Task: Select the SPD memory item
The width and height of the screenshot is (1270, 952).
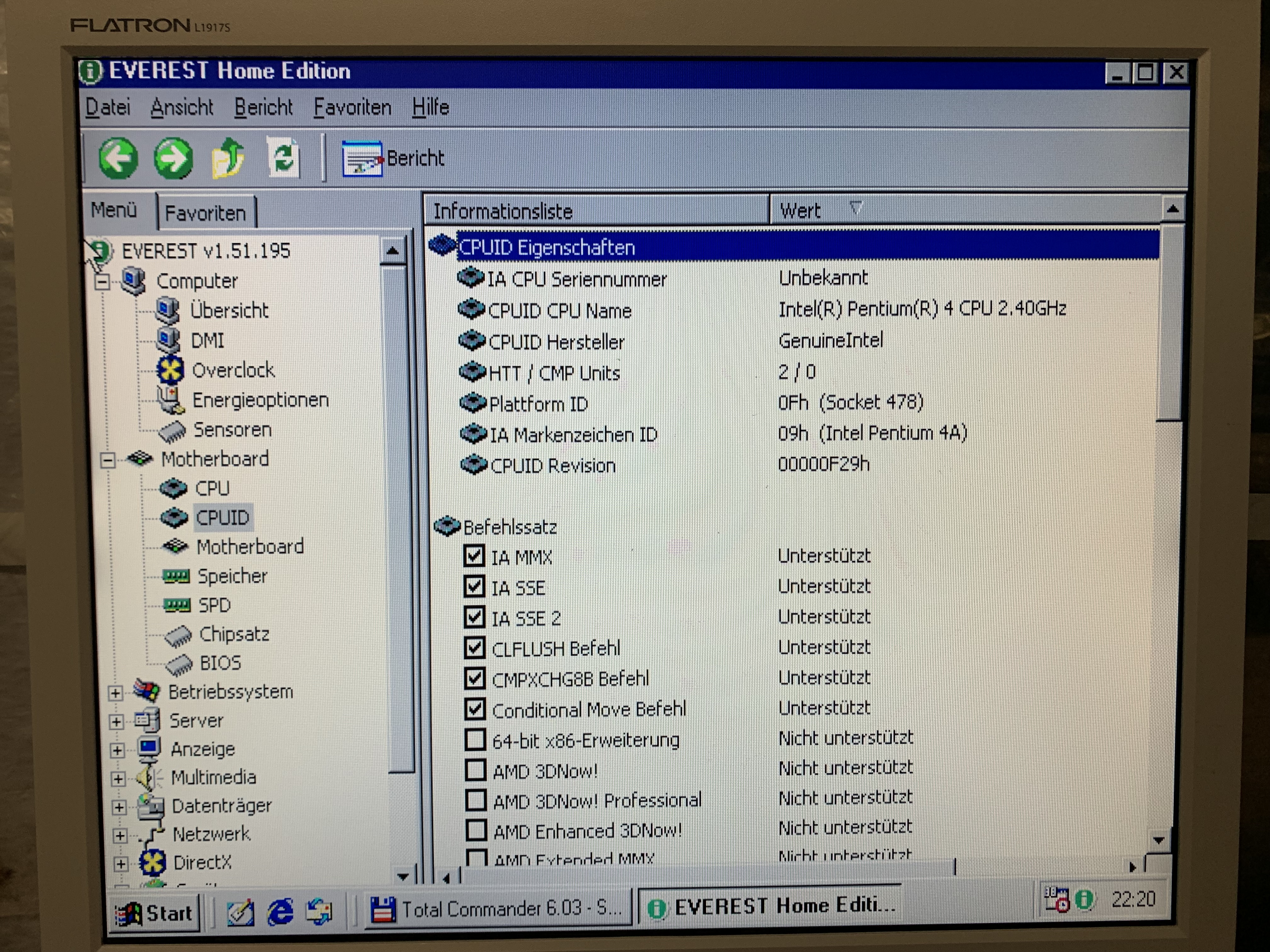Action: [214, 605]
